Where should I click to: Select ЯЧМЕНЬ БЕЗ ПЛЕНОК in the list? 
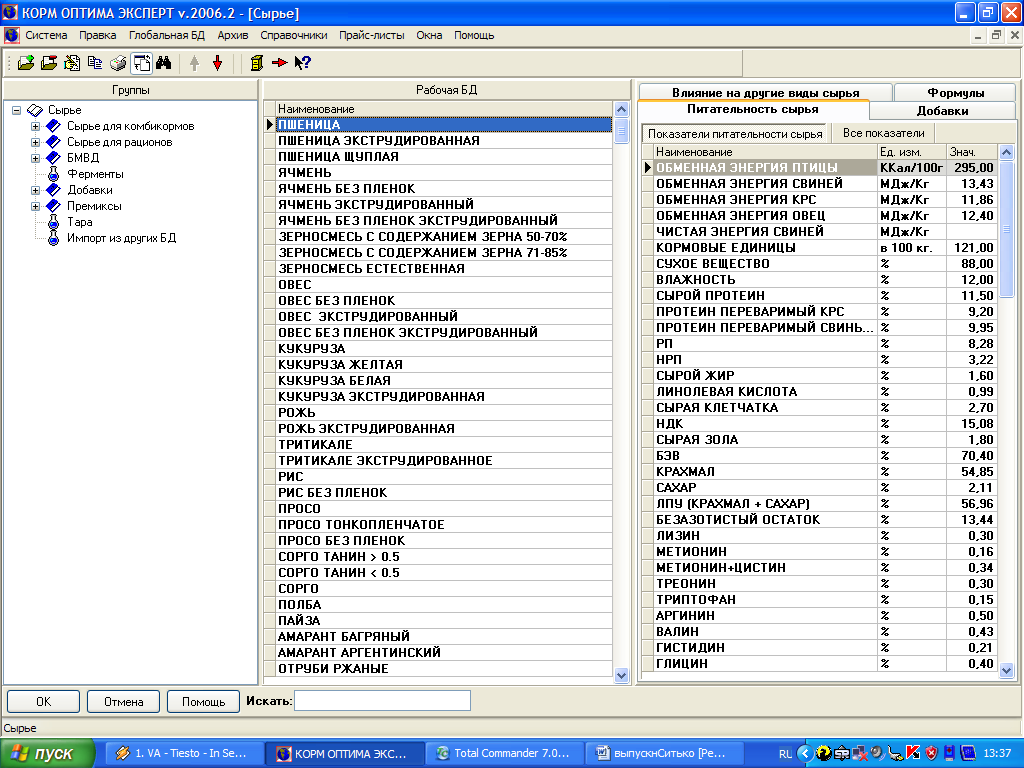[444, 189]
